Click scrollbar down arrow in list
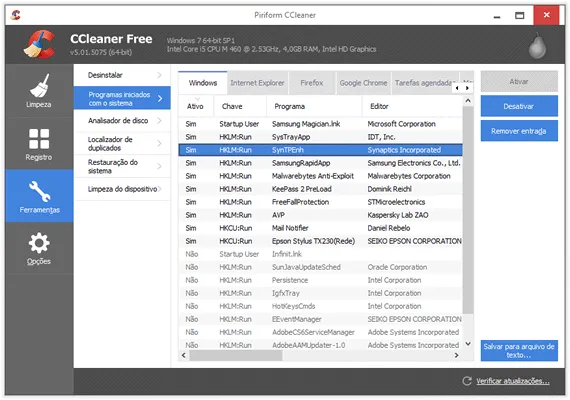This screenshot has height=400, width=570. tap(468, 344)
